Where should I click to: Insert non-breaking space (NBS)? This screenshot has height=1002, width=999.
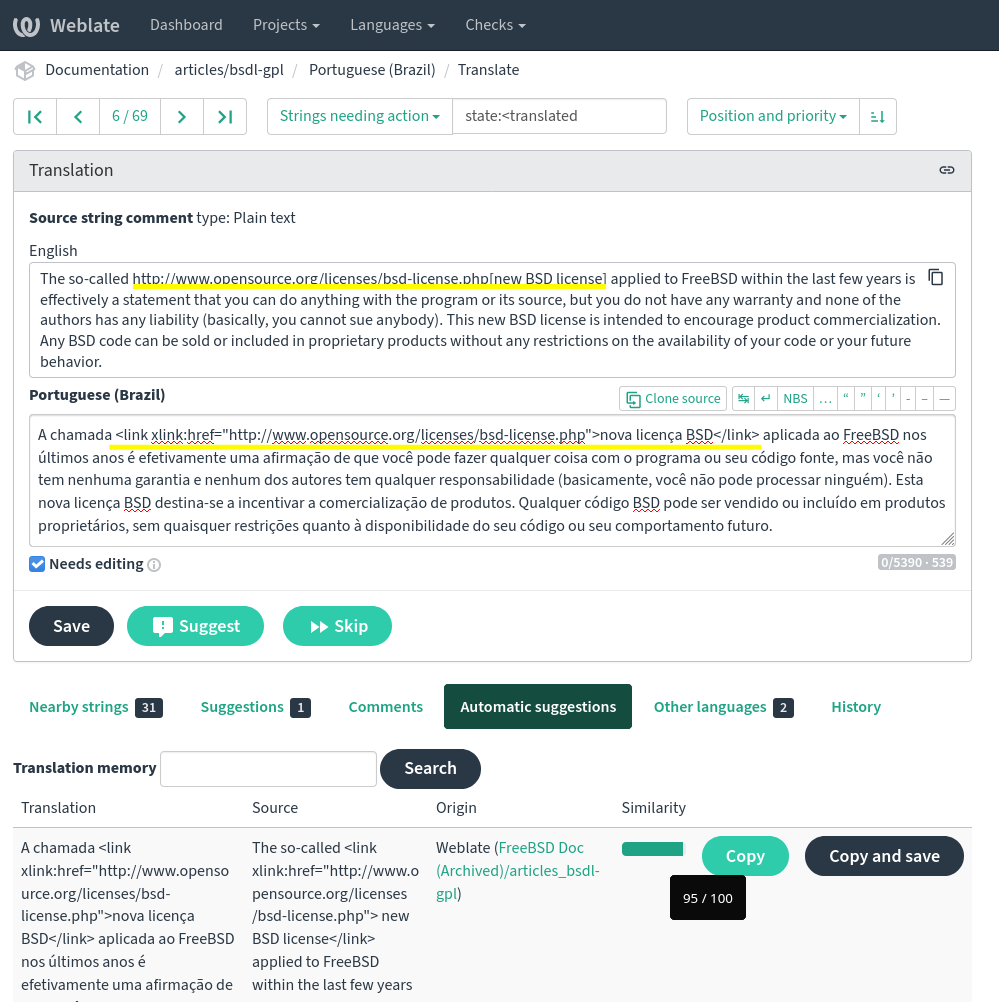[x=795, y=398]
